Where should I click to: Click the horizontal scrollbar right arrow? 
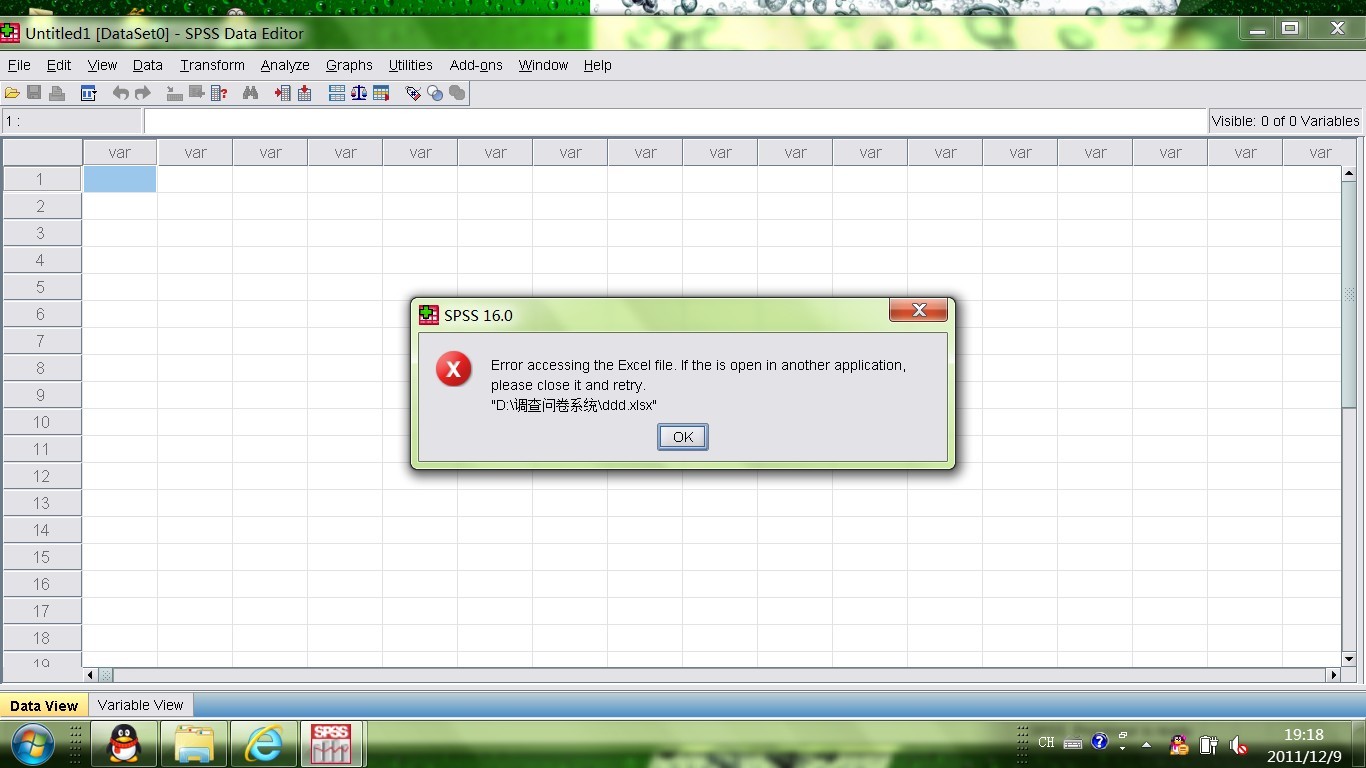pos(1333,675)
